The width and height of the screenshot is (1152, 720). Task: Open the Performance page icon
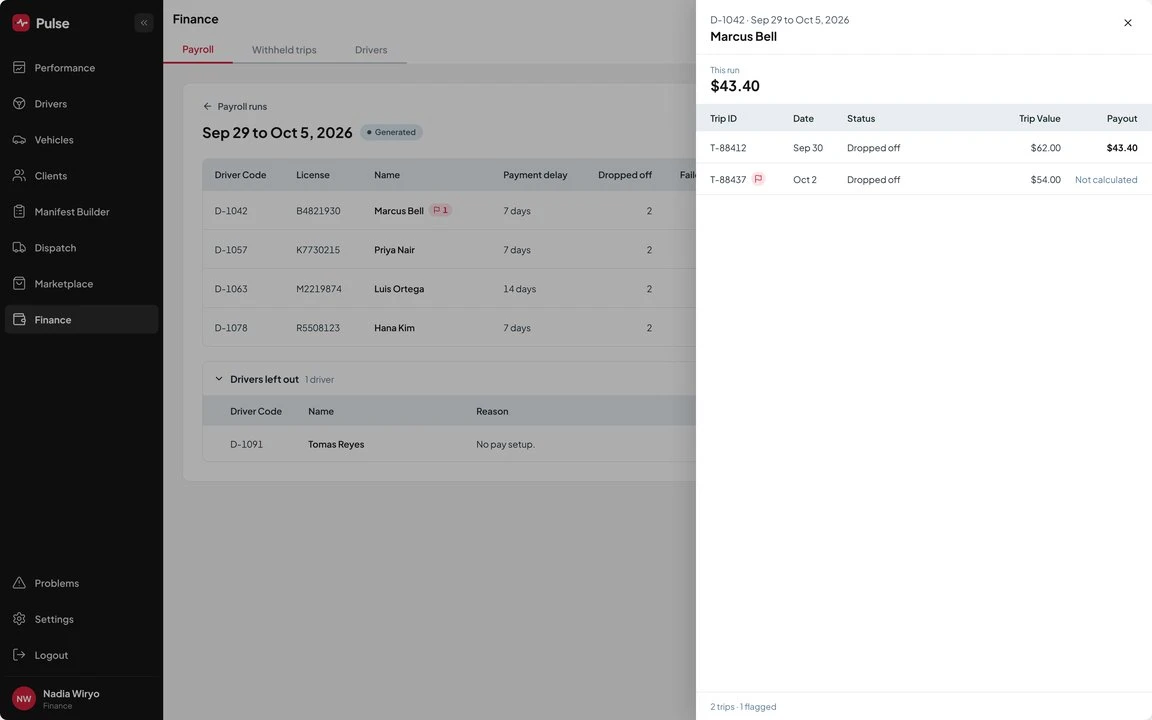pyautogui.click(x=19, y=68)
